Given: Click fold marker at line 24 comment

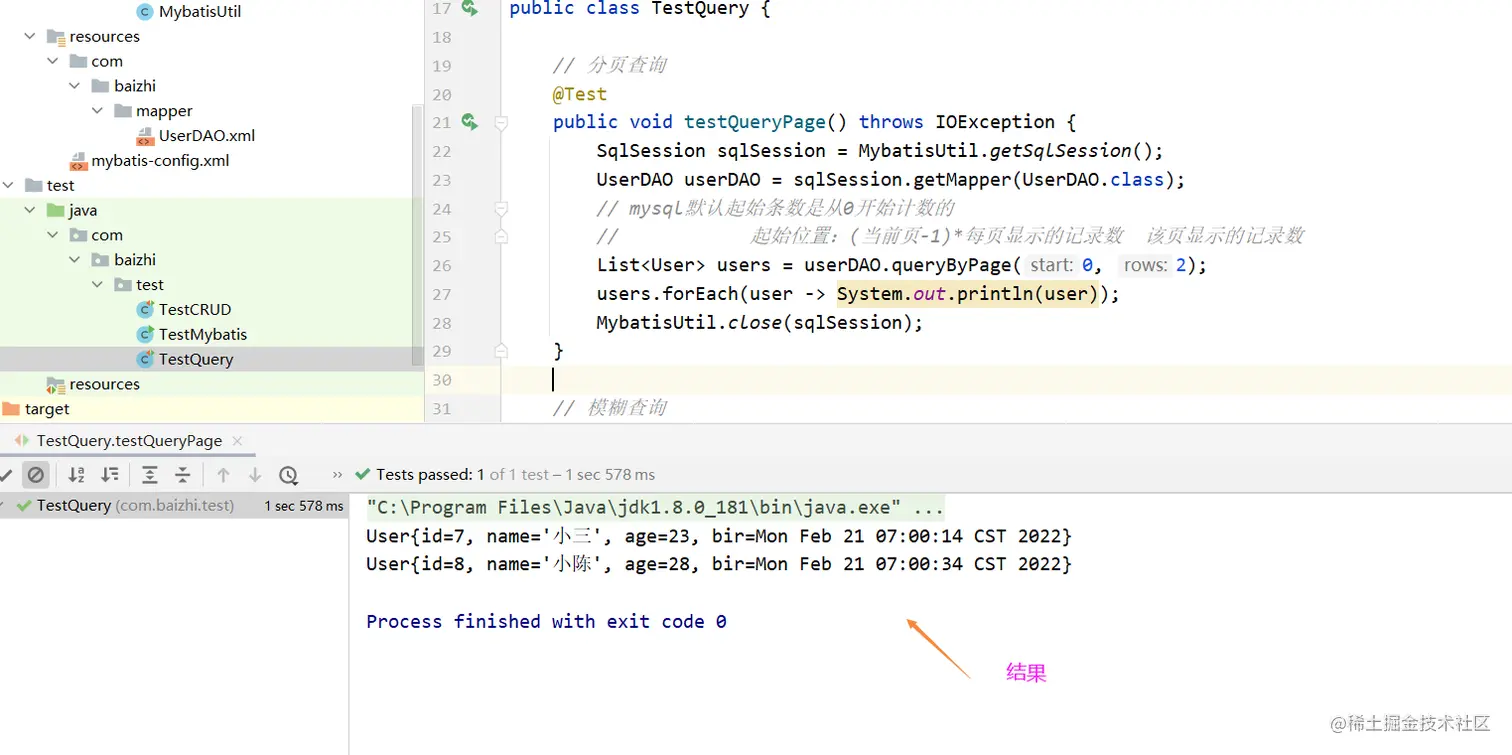Looking at the screenshot, I should [x=501, y=209].
